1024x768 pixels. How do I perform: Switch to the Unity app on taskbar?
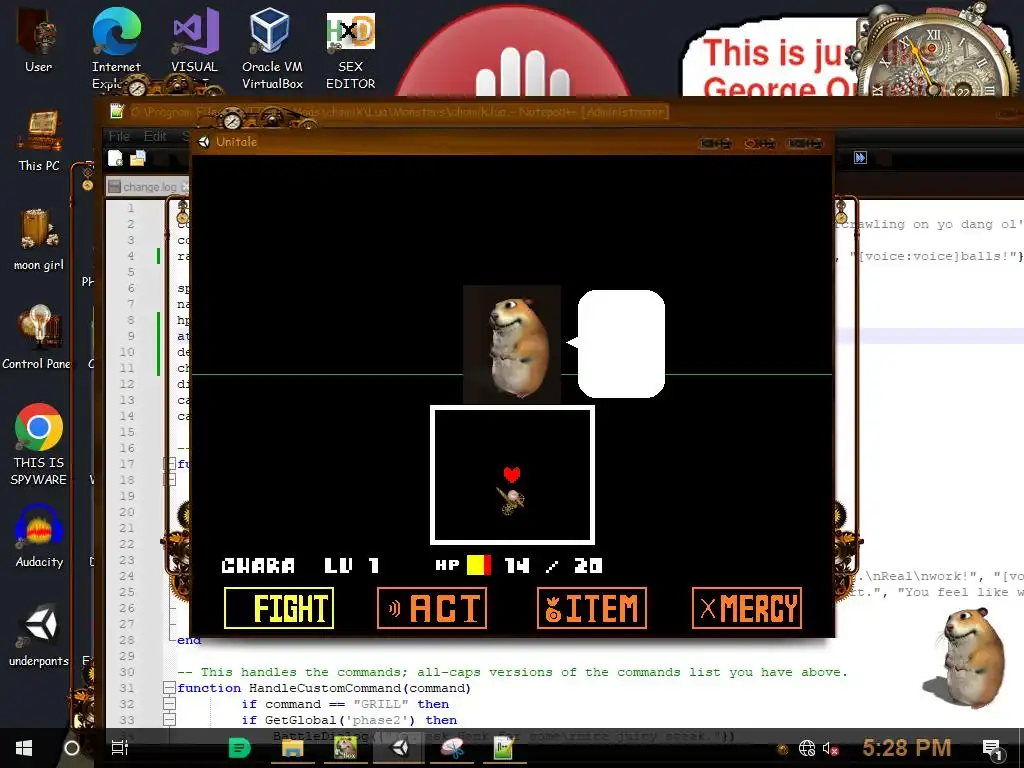click(399, 748)
